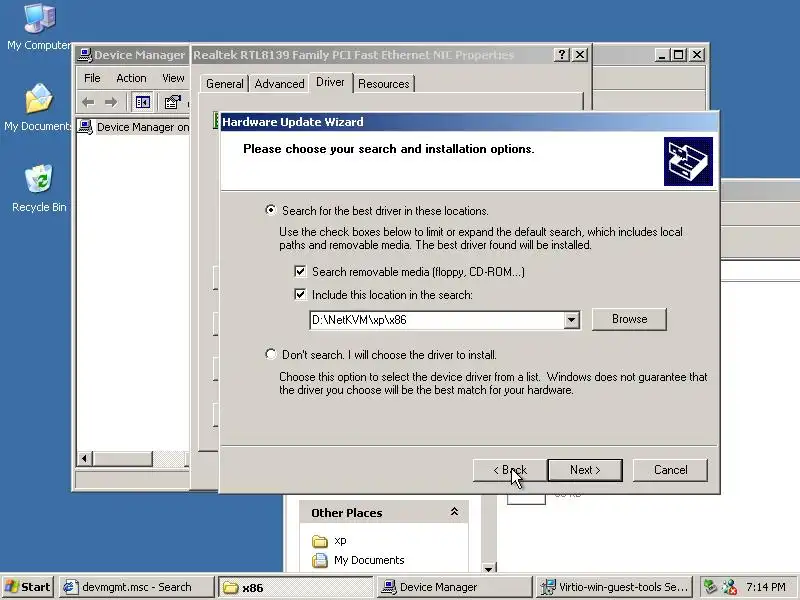Open the Action menu in Device Manager
The height and width of the screenshot is (600, 800).
click(131, 78)
